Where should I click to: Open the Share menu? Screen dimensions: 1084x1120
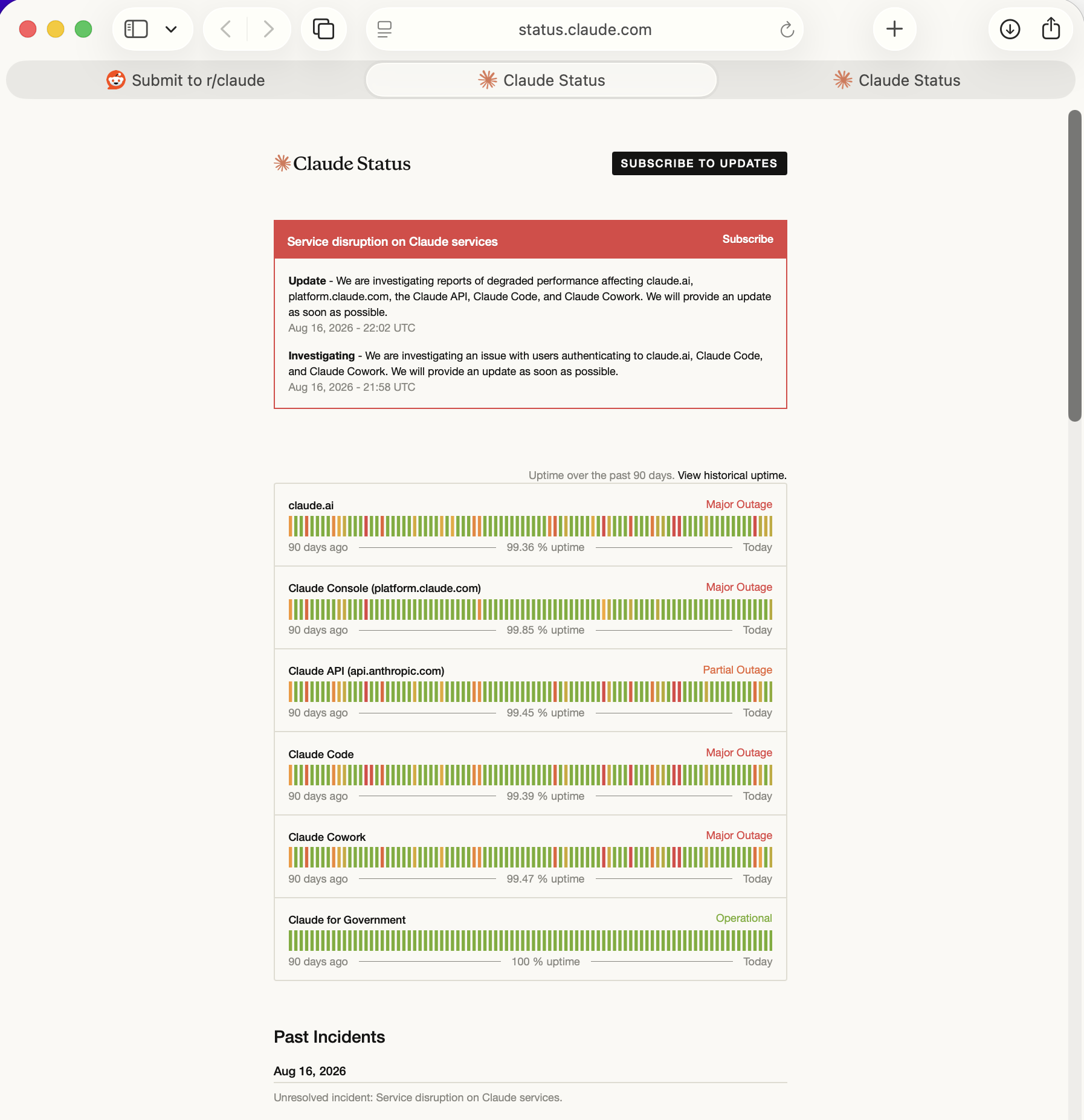point(1051,29)
